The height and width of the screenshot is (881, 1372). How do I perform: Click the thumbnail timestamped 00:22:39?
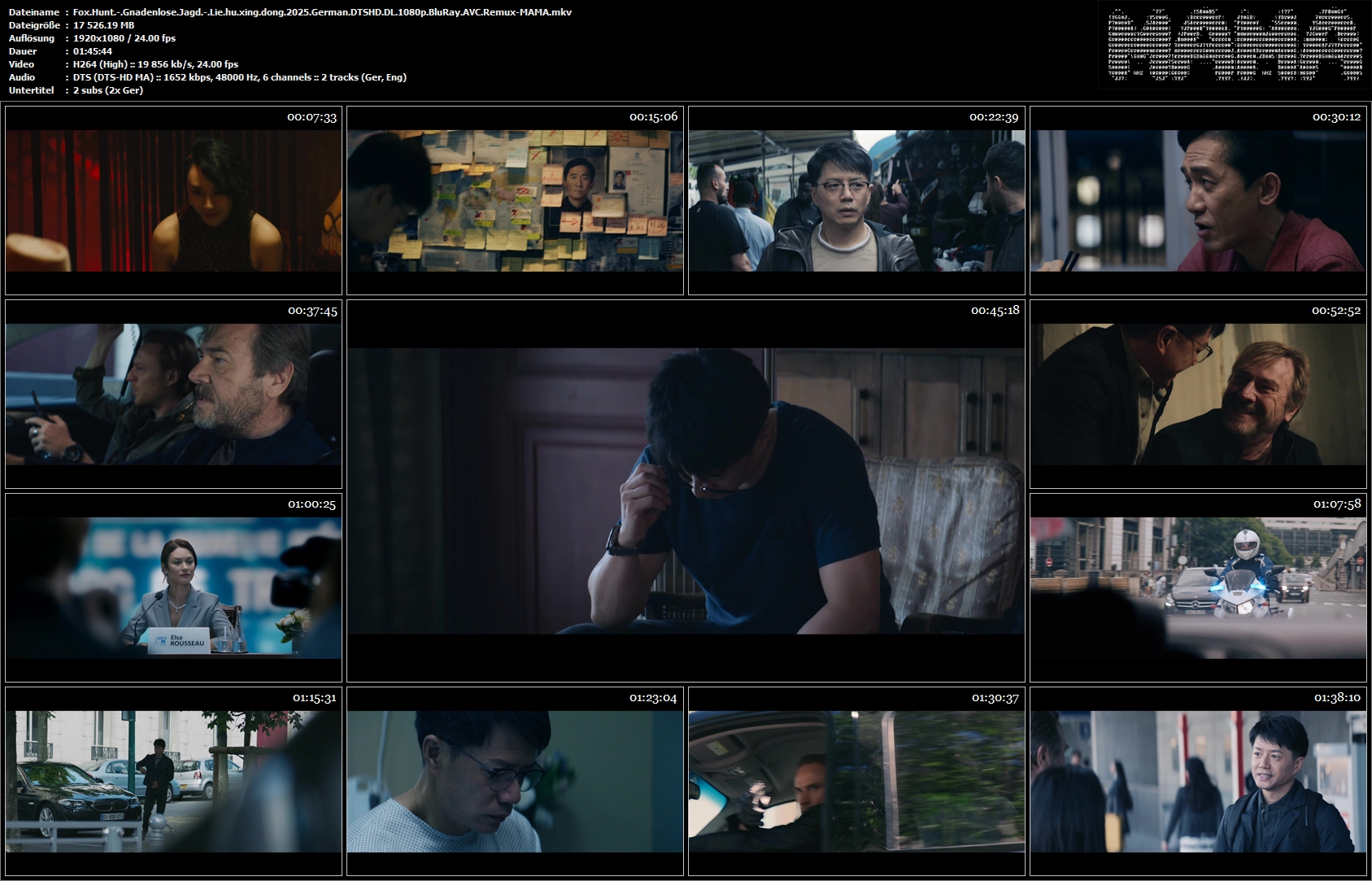pyautogui.click(x=856, y=200)
